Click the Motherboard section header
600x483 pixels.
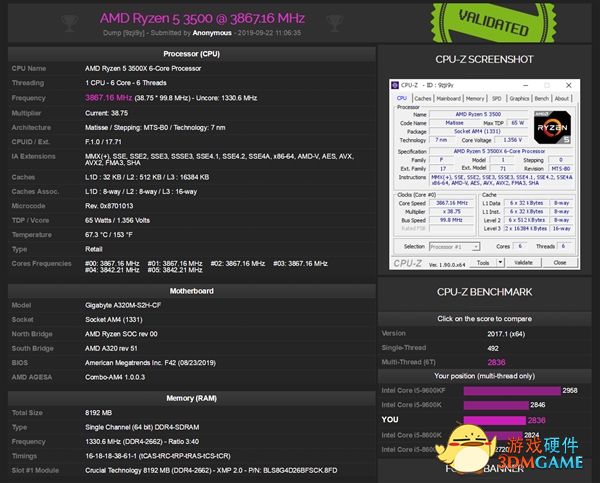tap(192, 291)
